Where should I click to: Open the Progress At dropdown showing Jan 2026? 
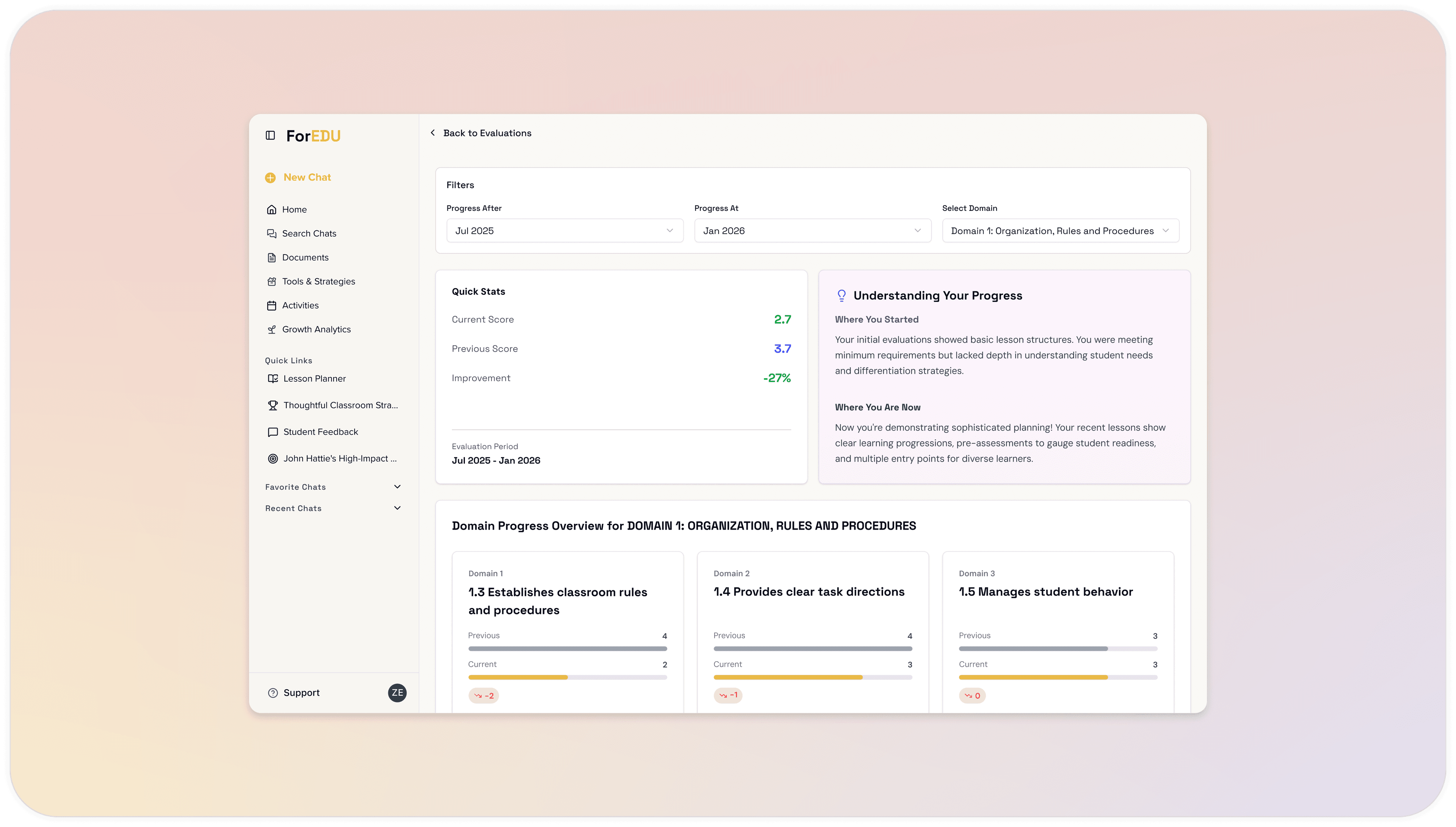click(812, 230)
